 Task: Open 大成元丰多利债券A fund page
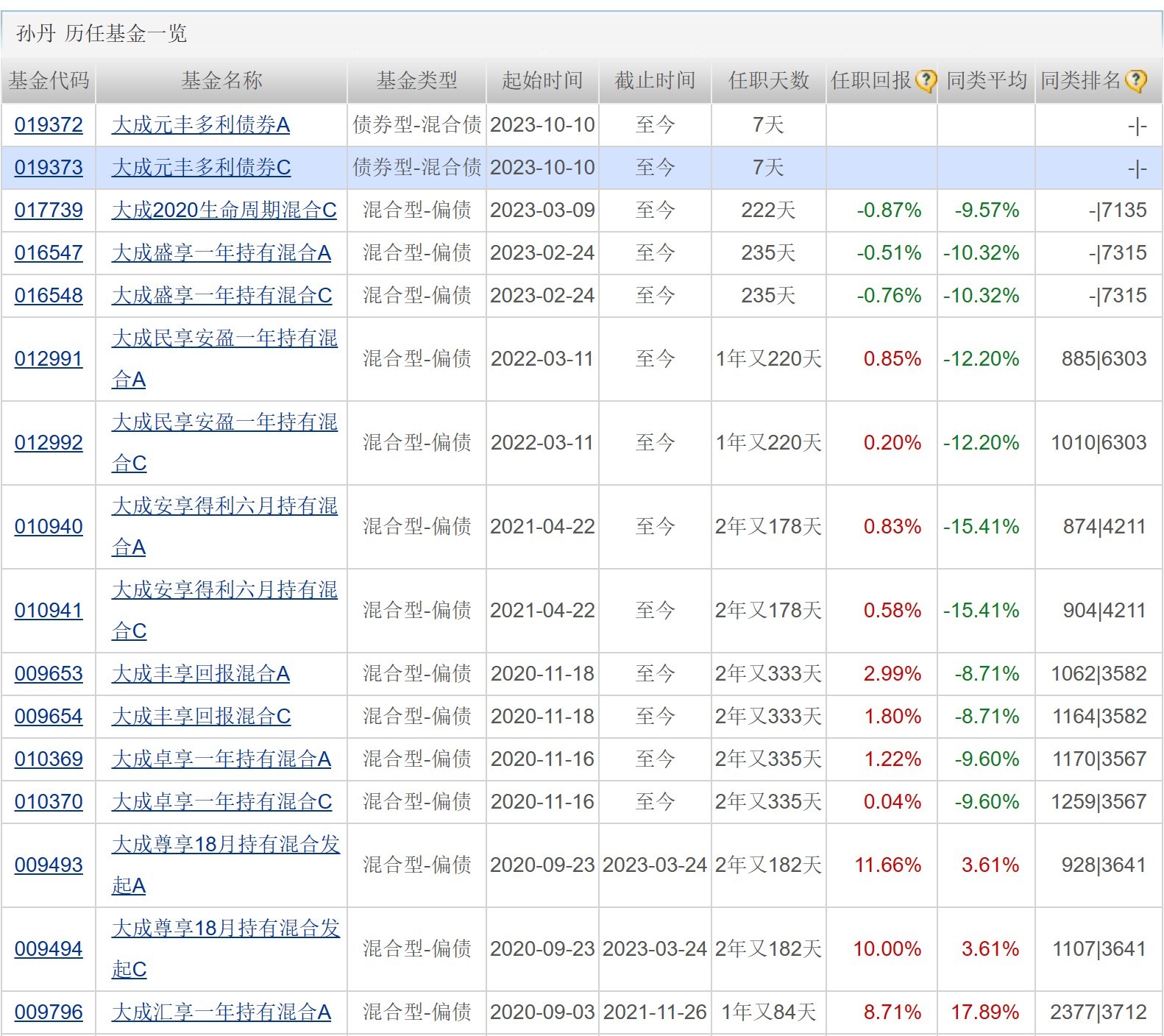point(201,125)
